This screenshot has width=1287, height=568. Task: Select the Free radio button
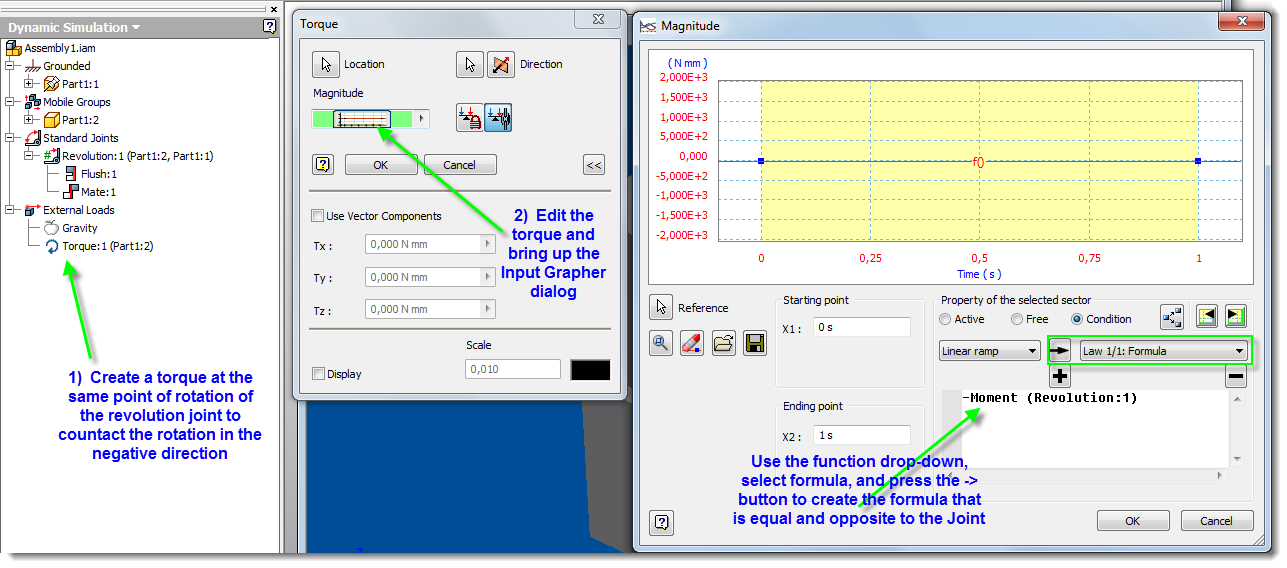point(1017,319)
